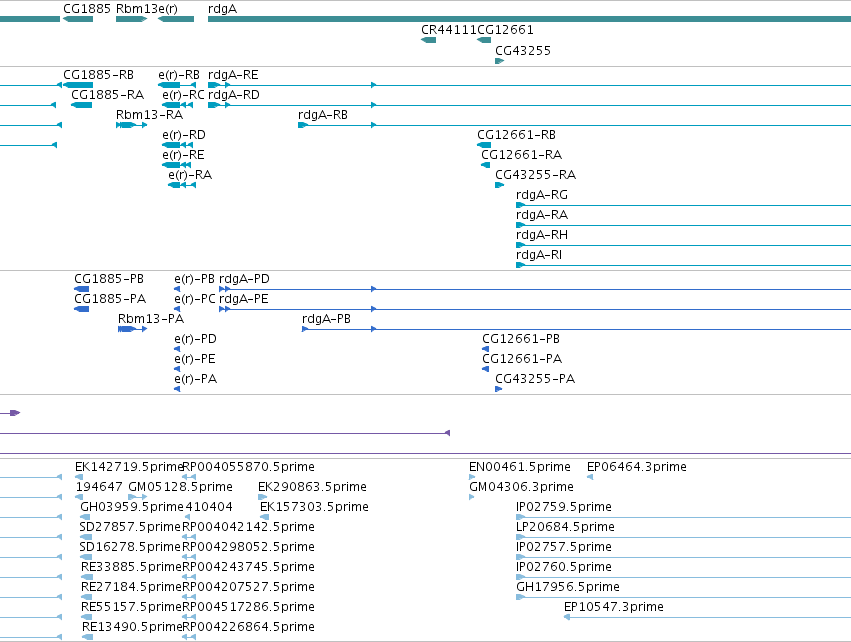851x642 pixels.
Task: Select the CG43255 gene label
Action: click(x=523, y=50)
